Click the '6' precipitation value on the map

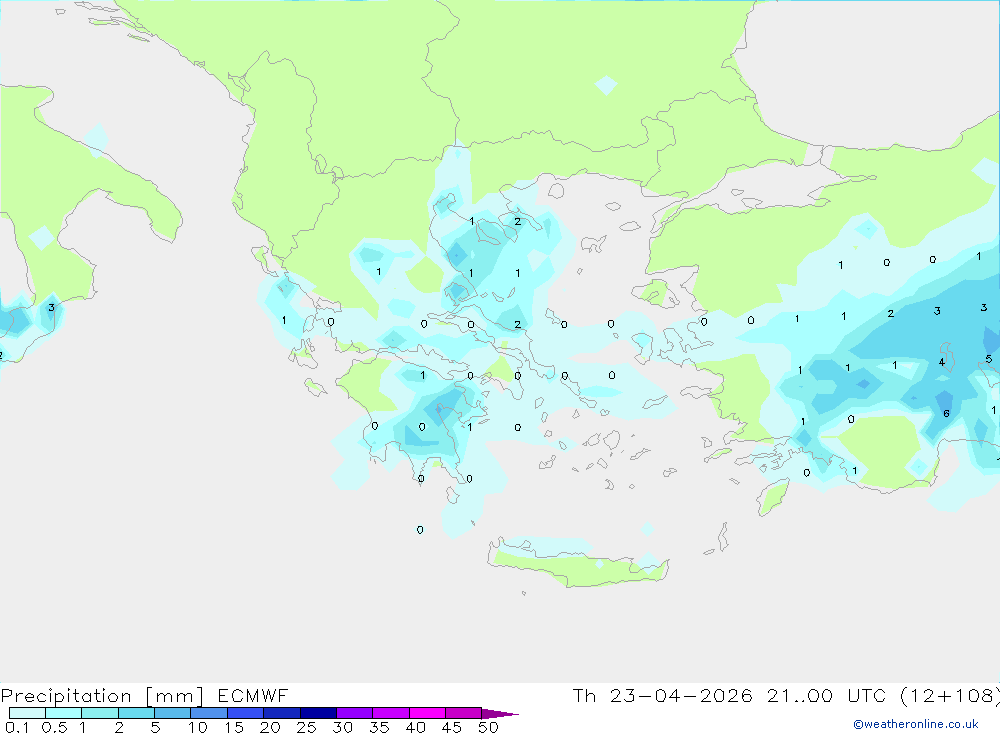click(946, 413)
